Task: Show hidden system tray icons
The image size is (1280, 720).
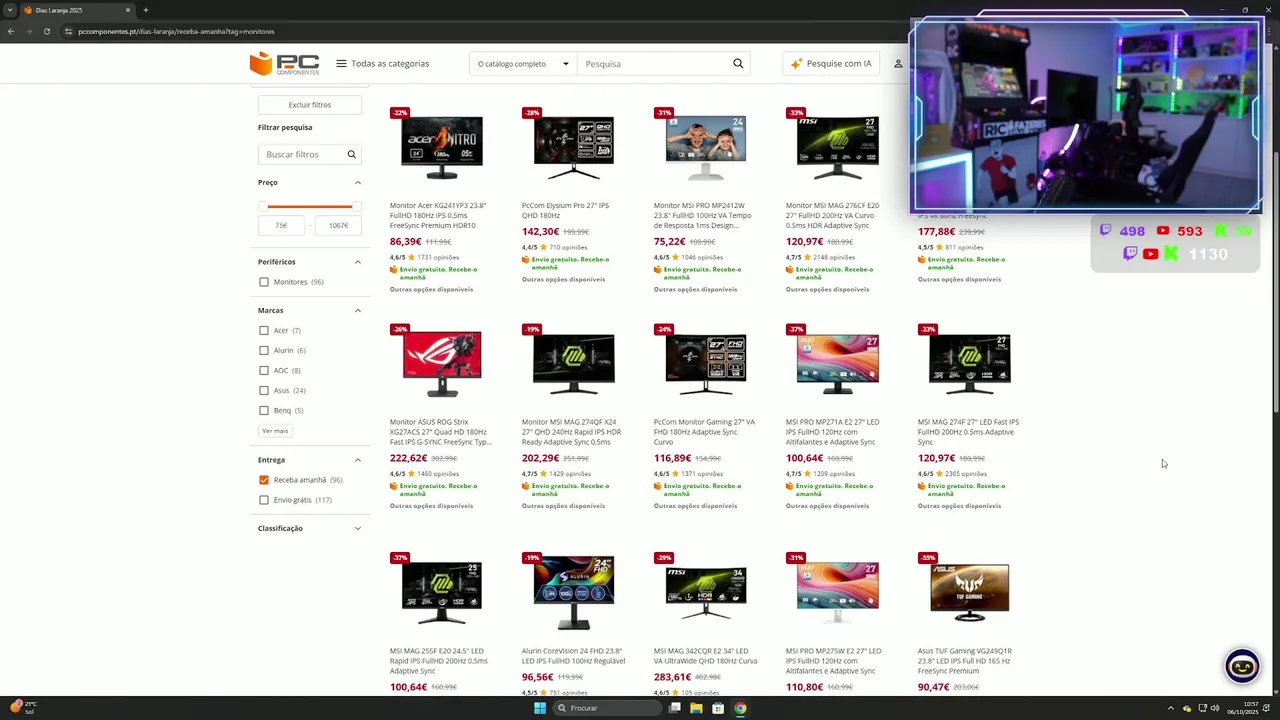Action: [x=1171, y=708]
